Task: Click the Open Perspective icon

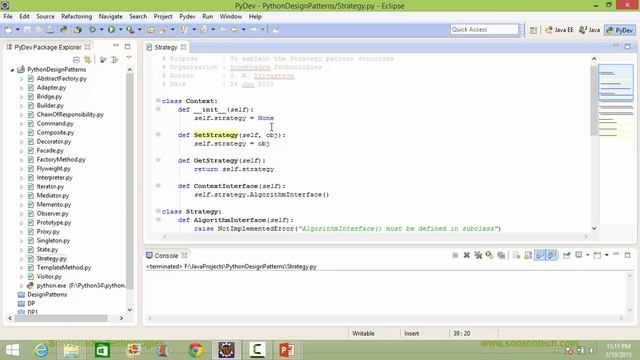Action: point(533,30)
